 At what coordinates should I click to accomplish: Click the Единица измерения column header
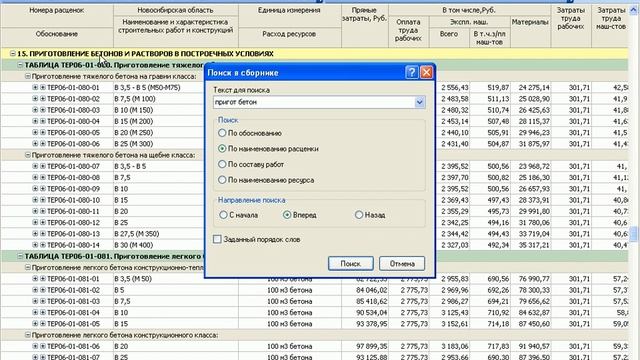289,10
